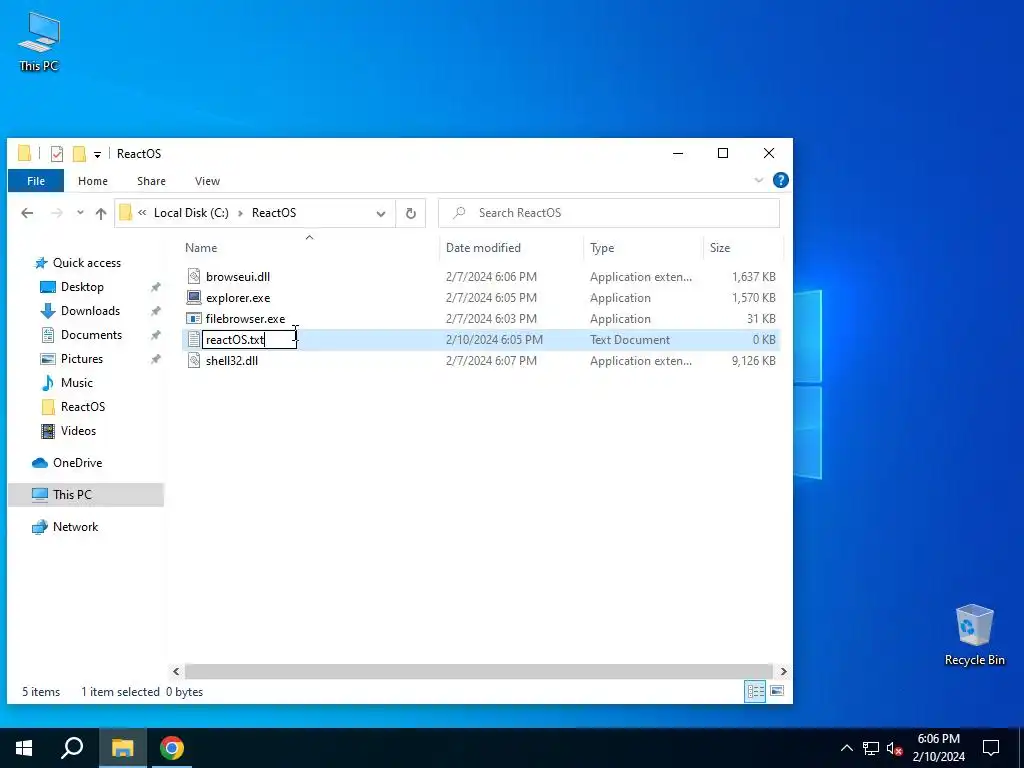Image resolution: width=1024 pixels, height=768 pixels.
Task: Select OneDrive in navigation pane
Action: [77, 463]
